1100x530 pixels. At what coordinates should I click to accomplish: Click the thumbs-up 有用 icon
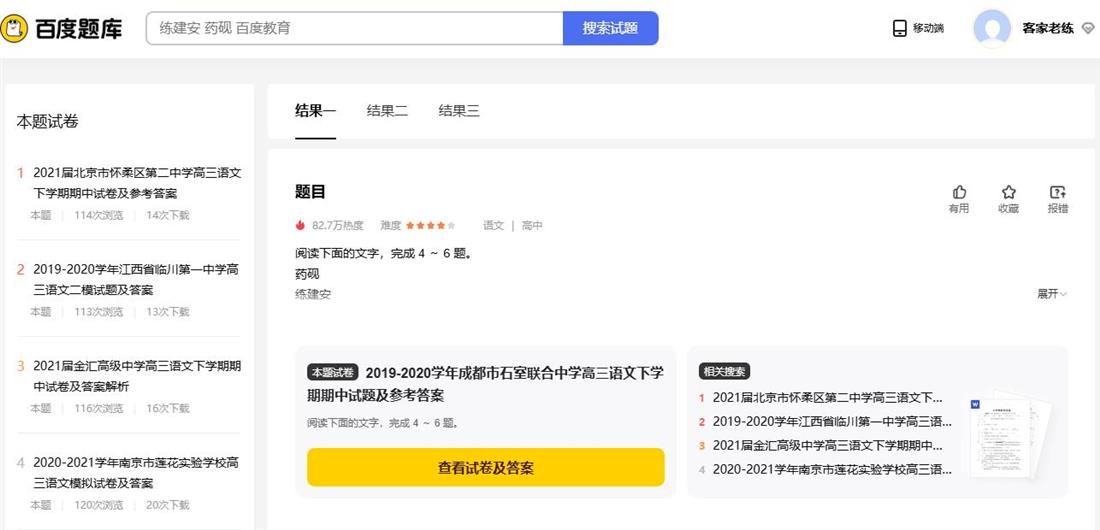[x=959, y=192]
